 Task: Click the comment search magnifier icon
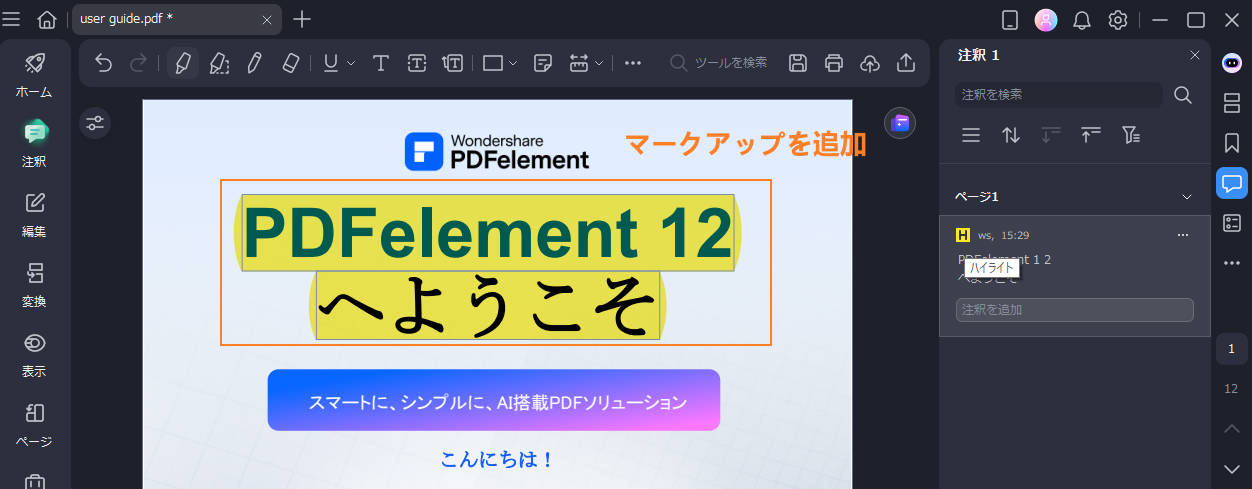click(x=1182, y=95)
